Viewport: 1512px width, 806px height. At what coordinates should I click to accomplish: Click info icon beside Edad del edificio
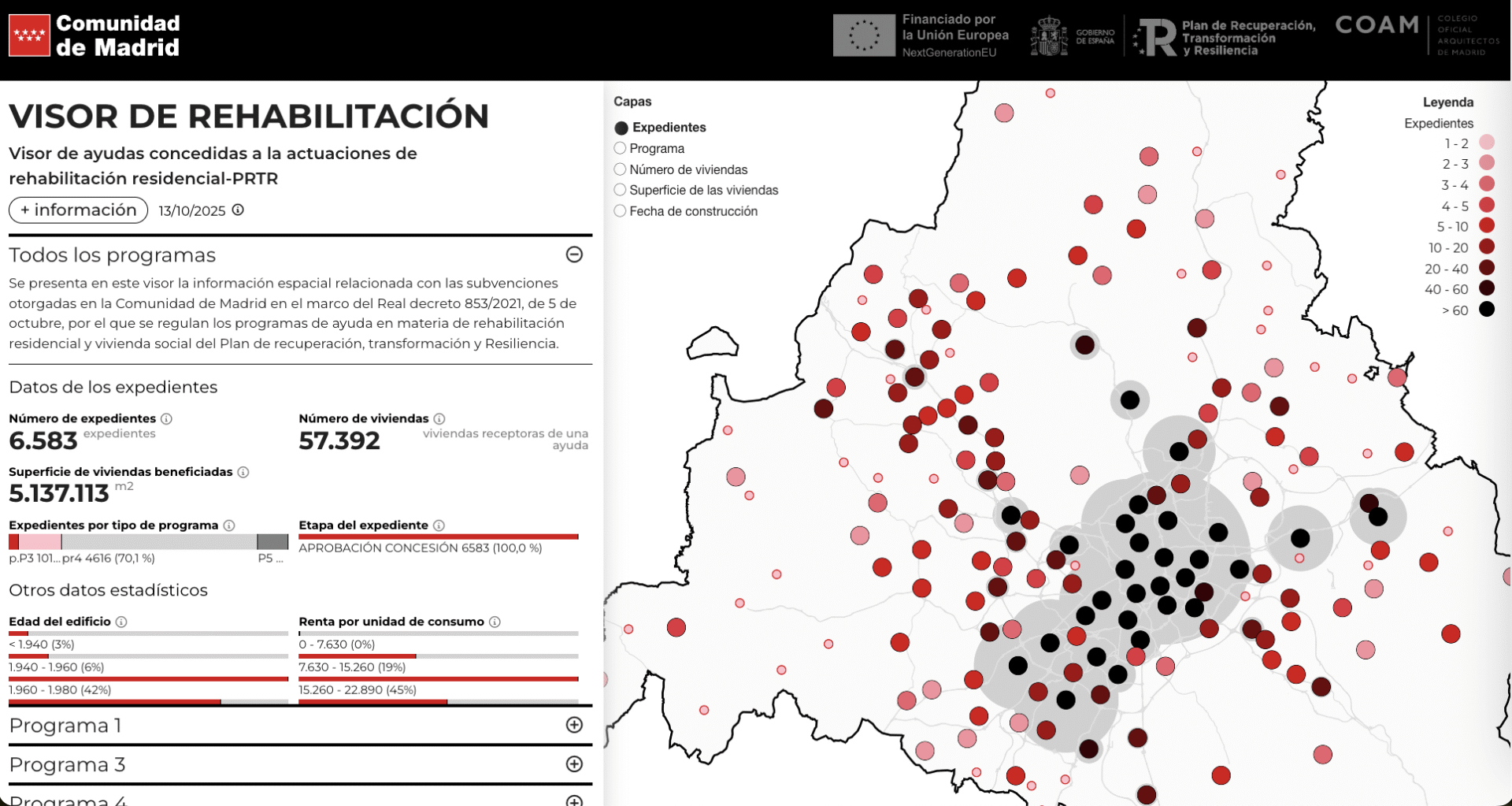(121, 622)
